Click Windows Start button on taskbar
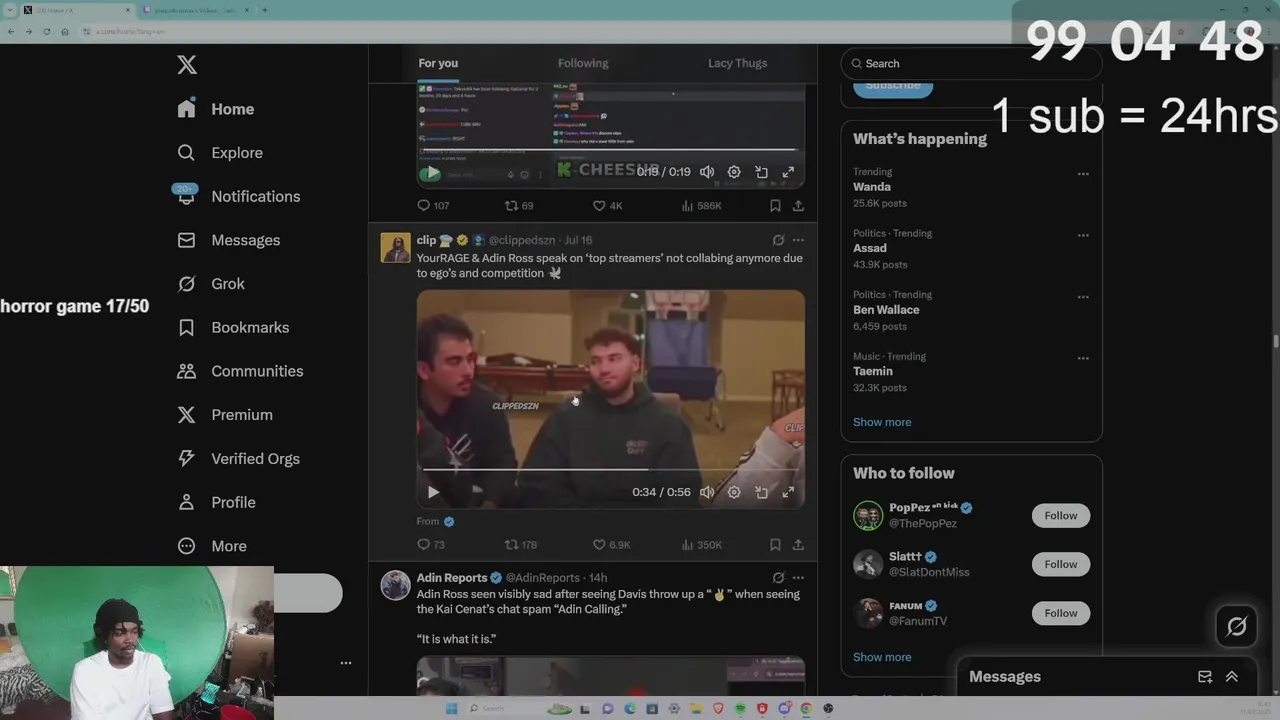 [451, 708]
